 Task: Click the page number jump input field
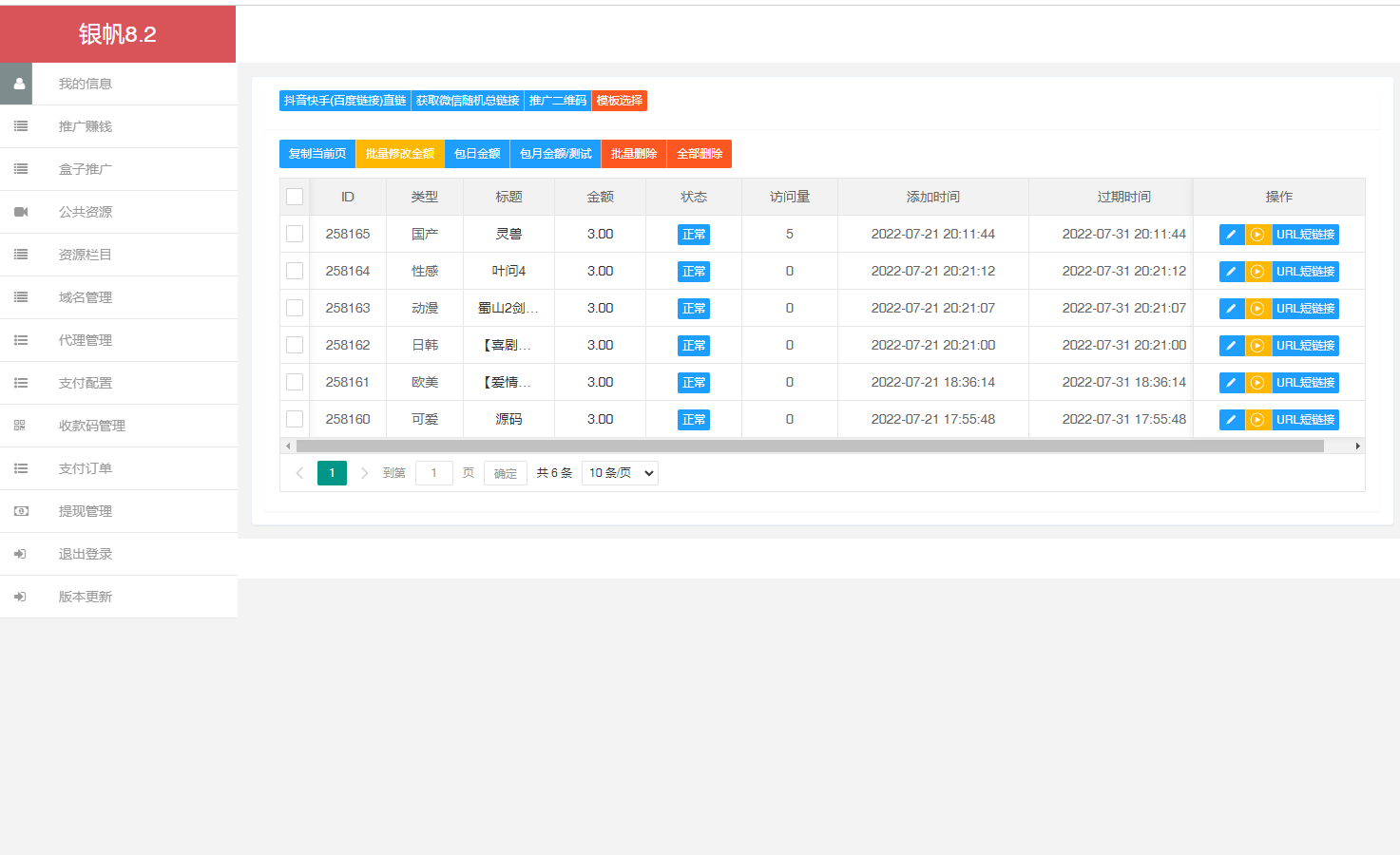tap(434, 473)
